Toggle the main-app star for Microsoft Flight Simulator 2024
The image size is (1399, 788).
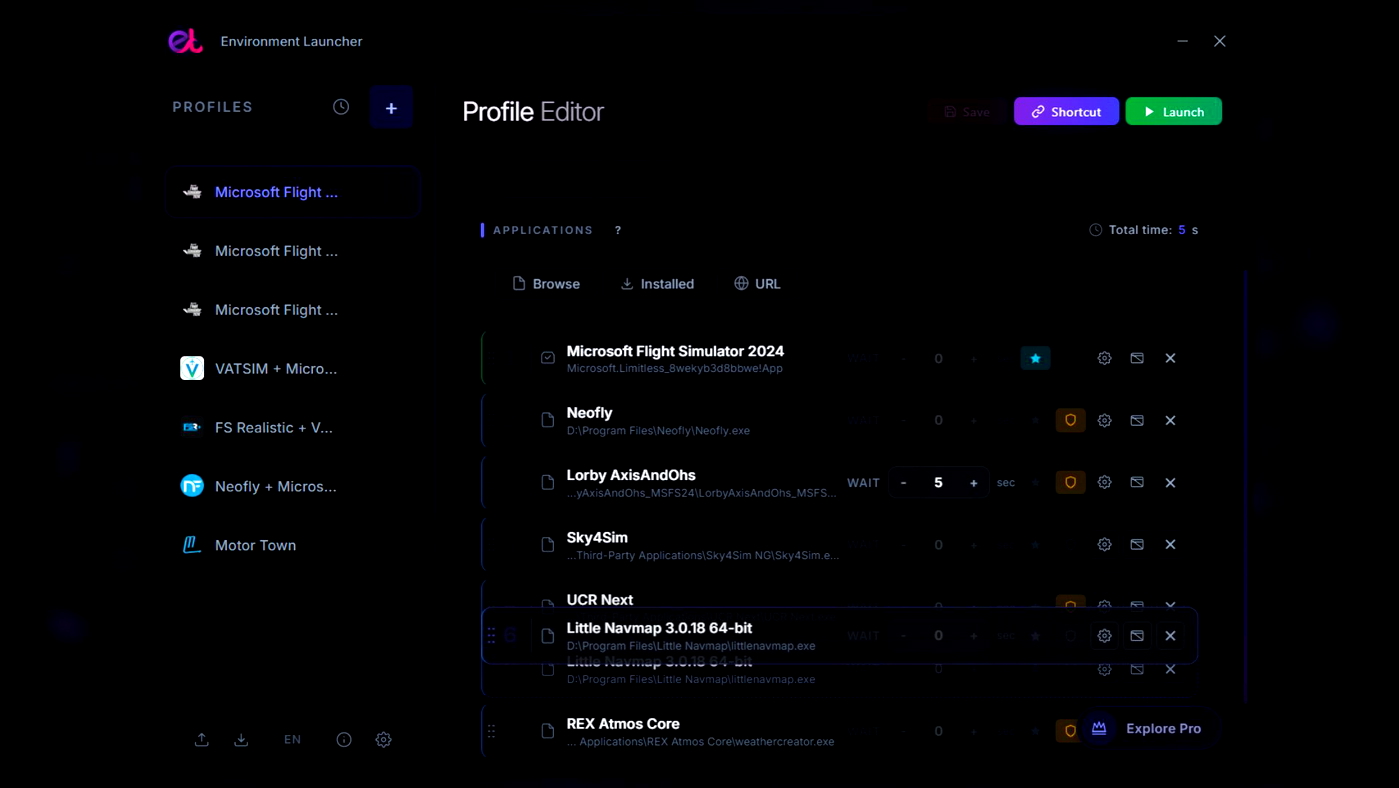pos(1035,358)
